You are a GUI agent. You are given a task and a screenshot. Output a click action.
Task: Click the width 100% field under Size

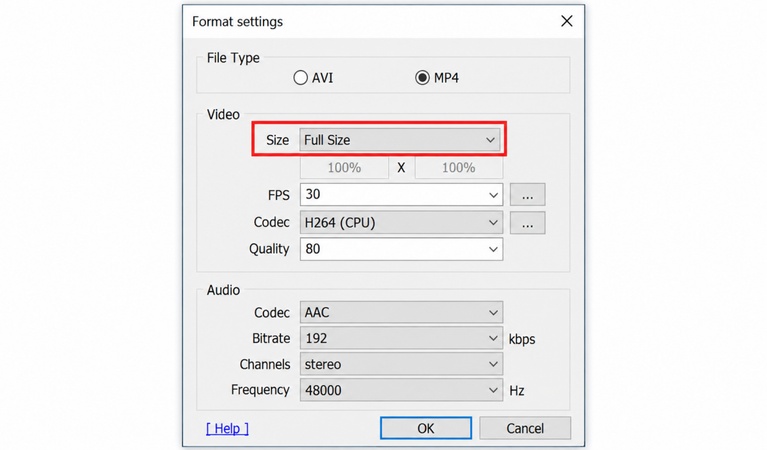(344, 168)
